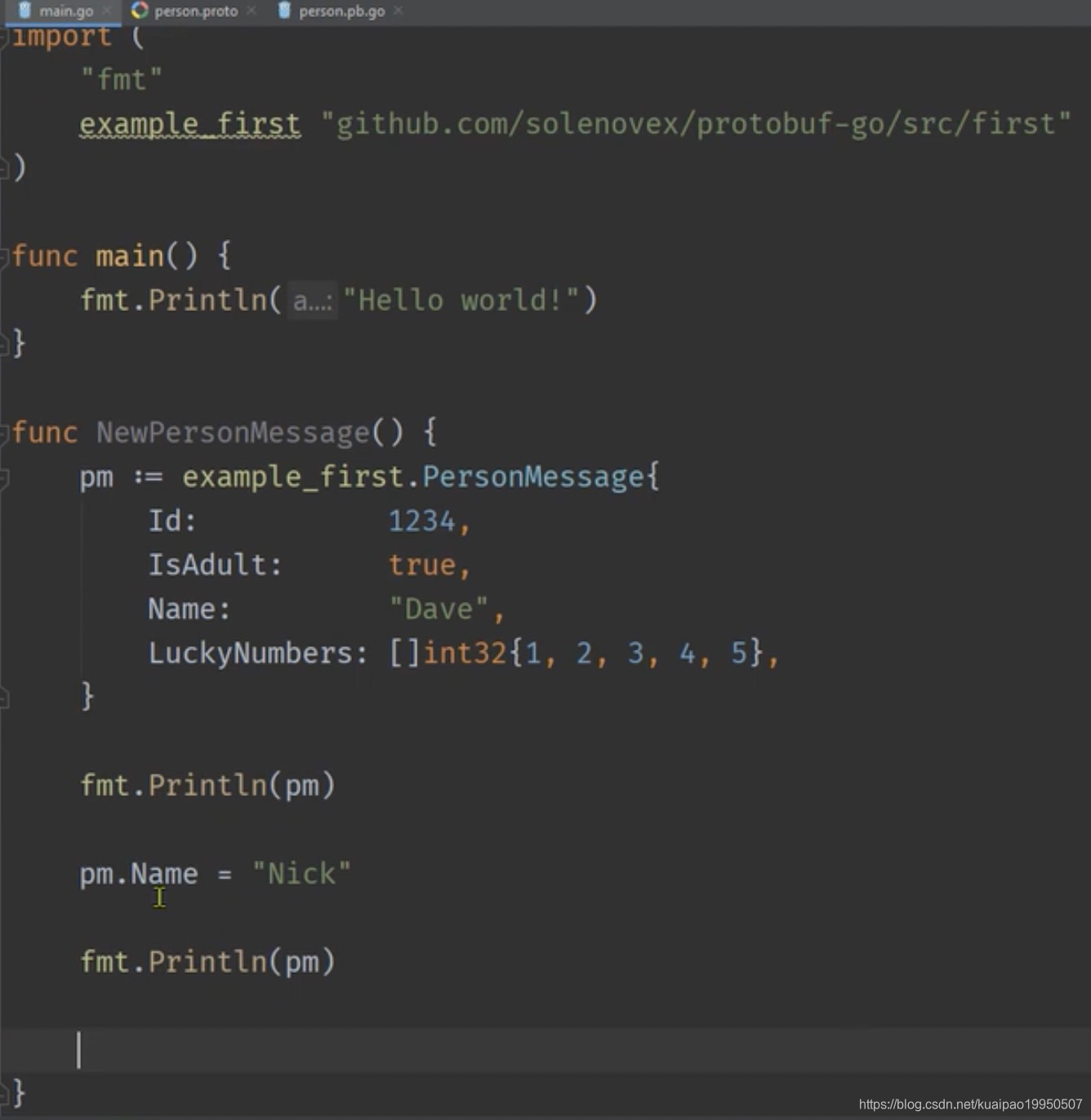This screenshot has height=1120, width=1091.
Task: Collapse the import block fold marker
Action: [x=4, y=36]
